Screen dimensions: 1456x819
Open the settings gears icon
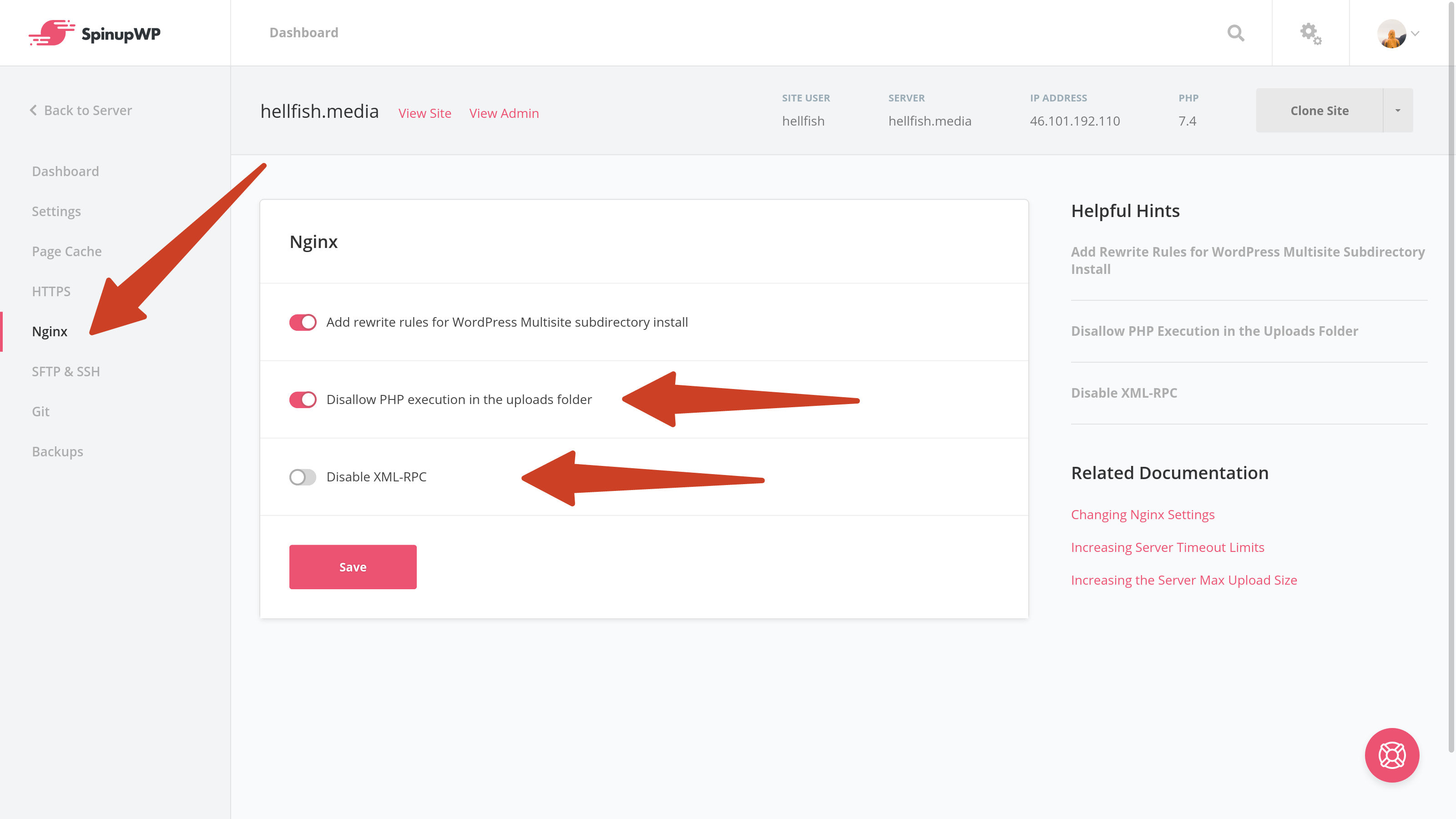click(1310, 34)
